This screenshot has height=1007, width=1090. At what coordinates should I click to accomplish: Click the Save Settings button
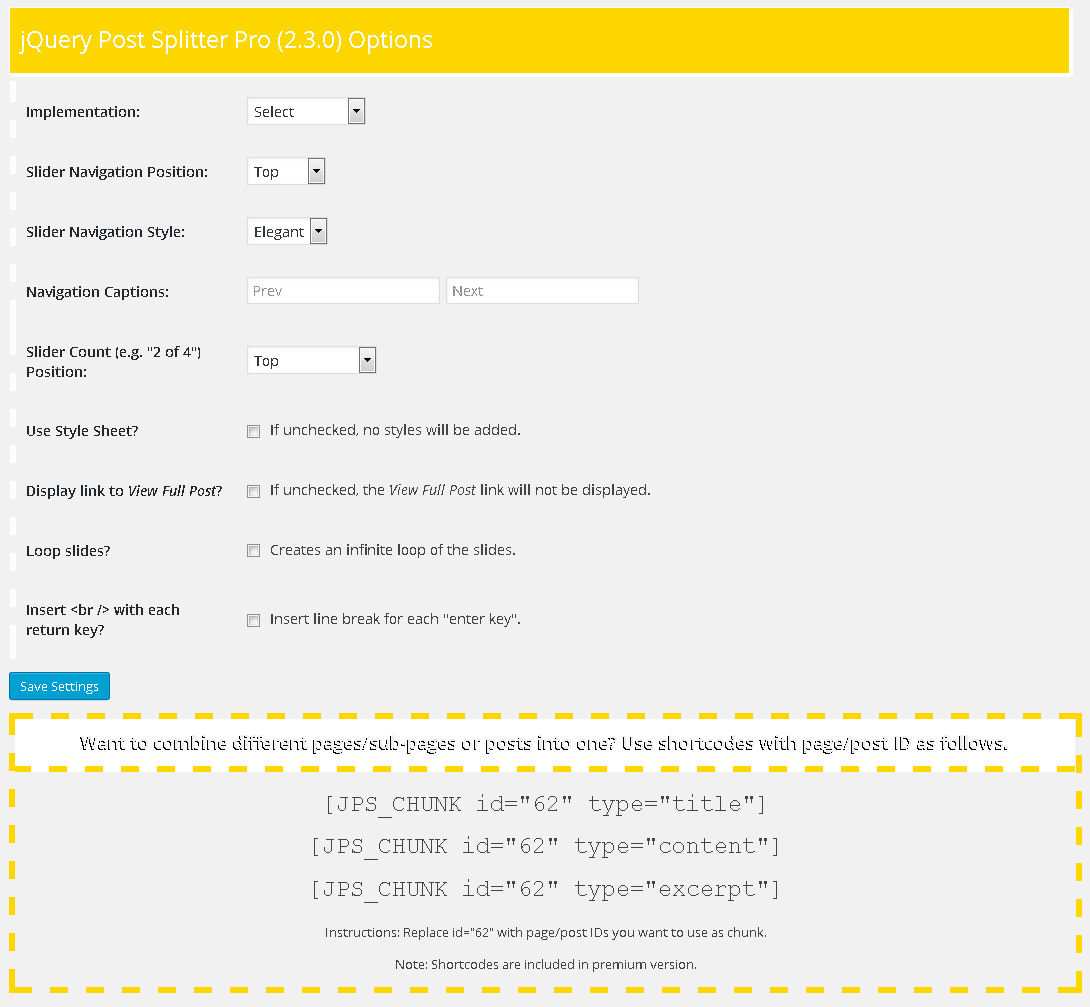click(x=59, y=686)
